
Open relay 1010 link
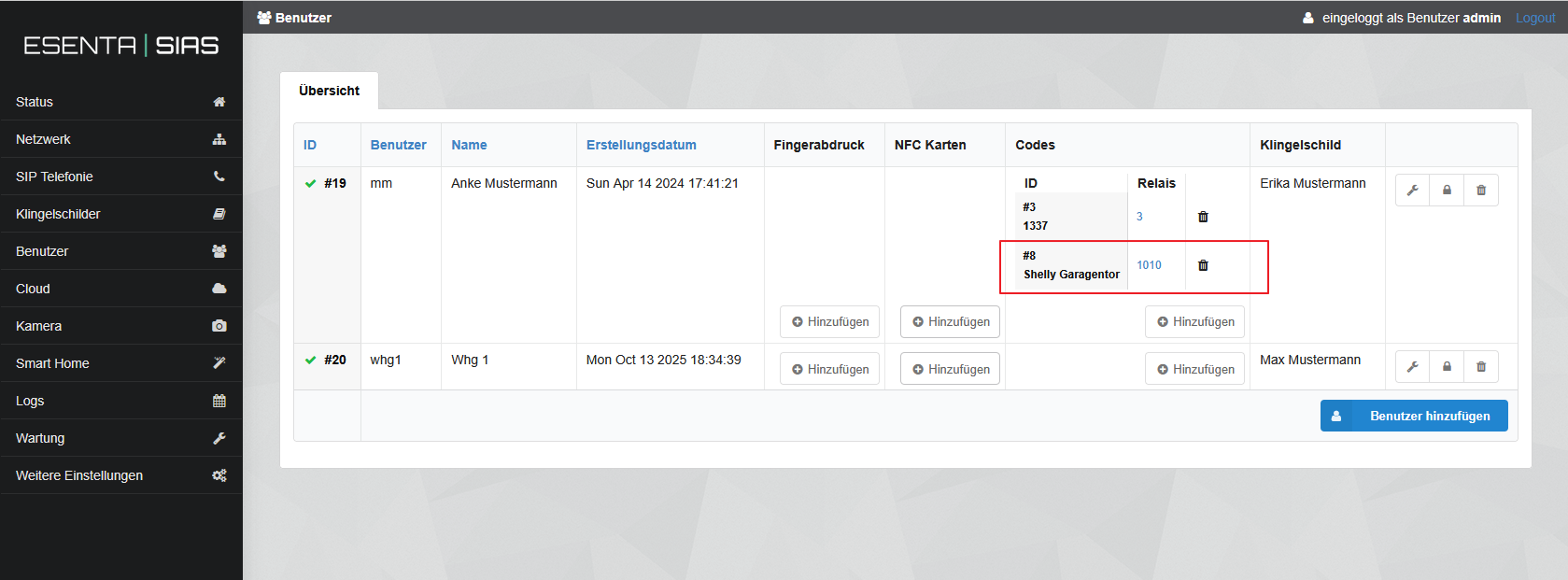point(1149,265)
